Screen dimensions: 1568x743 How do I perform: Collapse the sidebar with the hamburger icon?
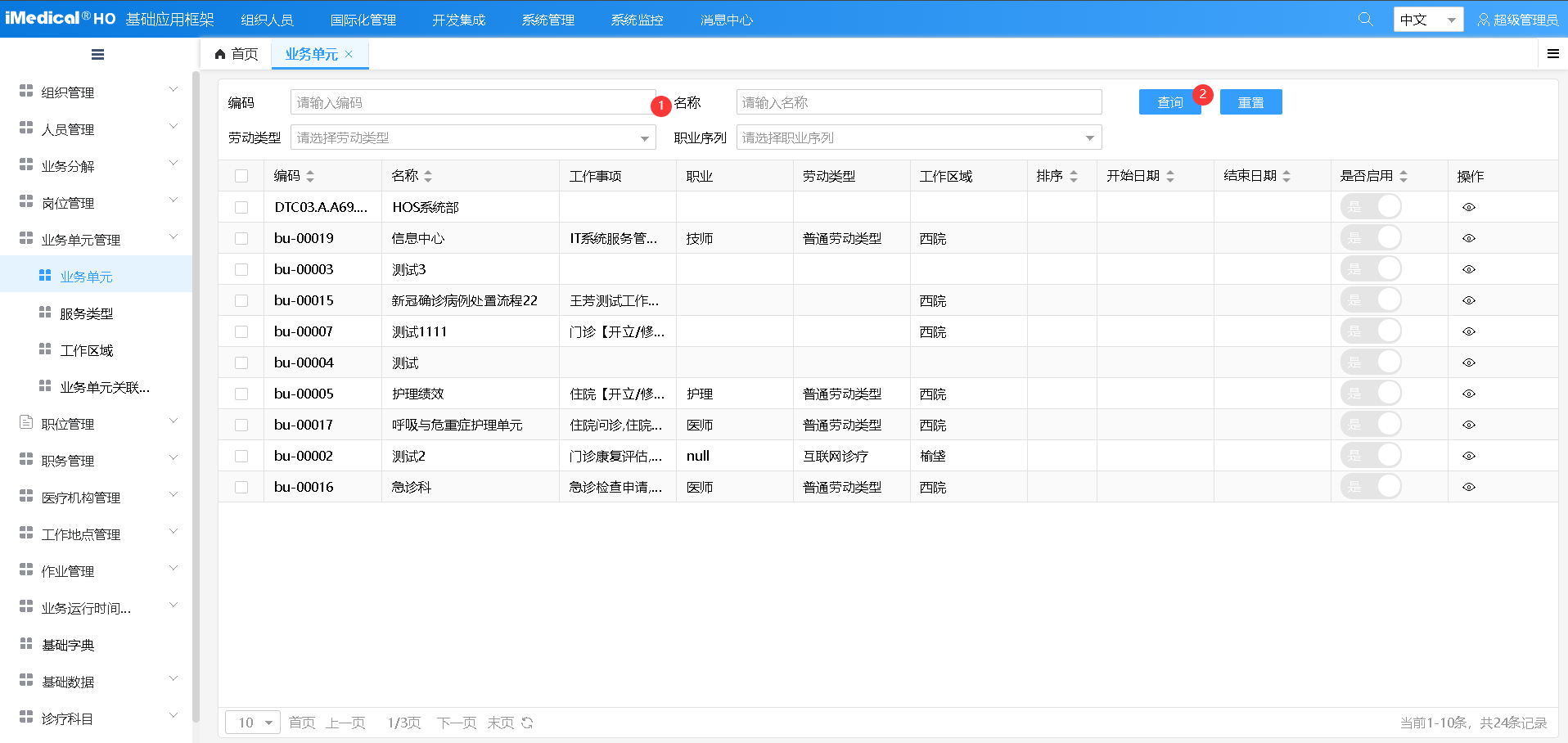(x=97, y=54)
